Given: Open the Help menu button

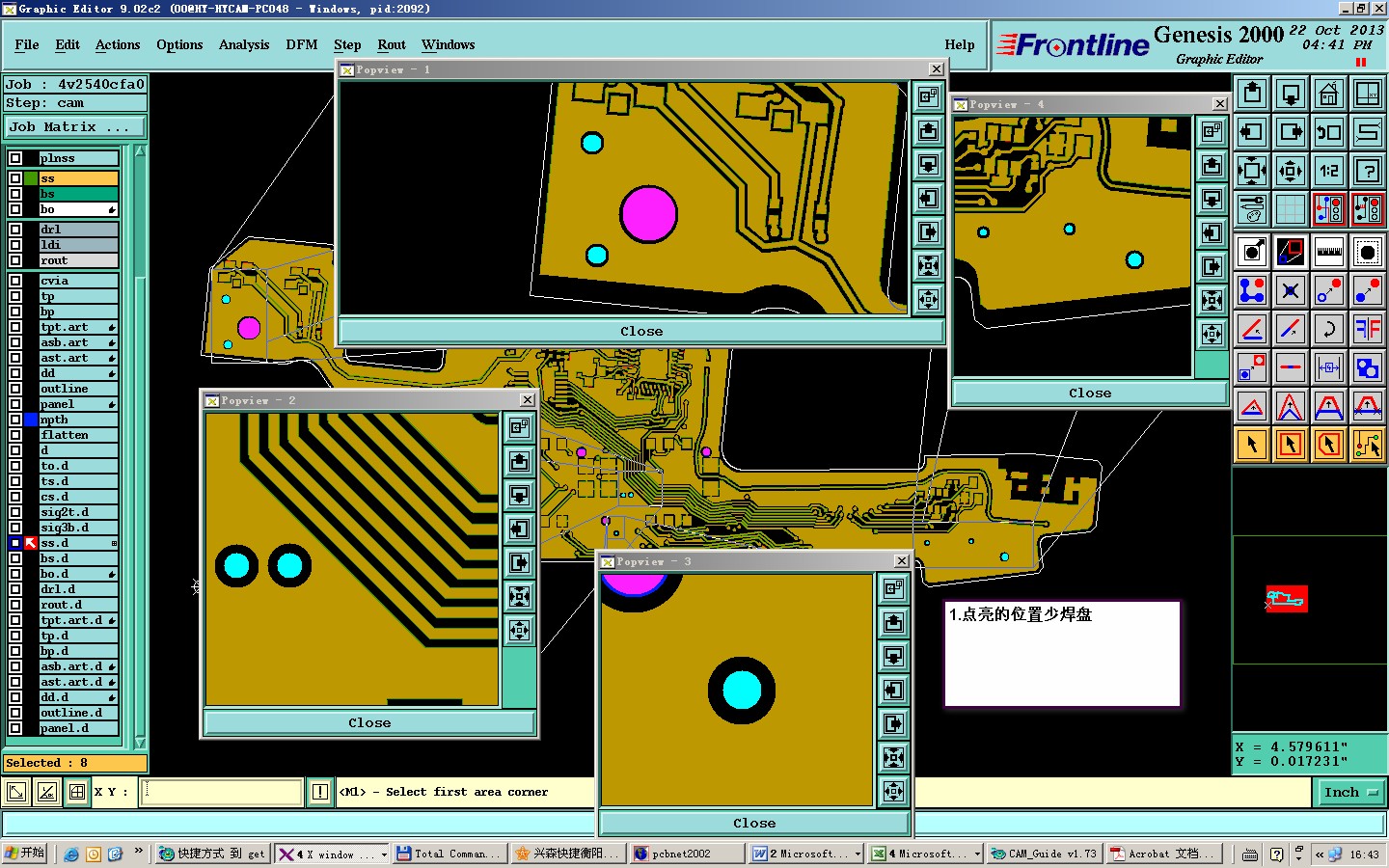Looking at the screenshot, I should [959, 44].
